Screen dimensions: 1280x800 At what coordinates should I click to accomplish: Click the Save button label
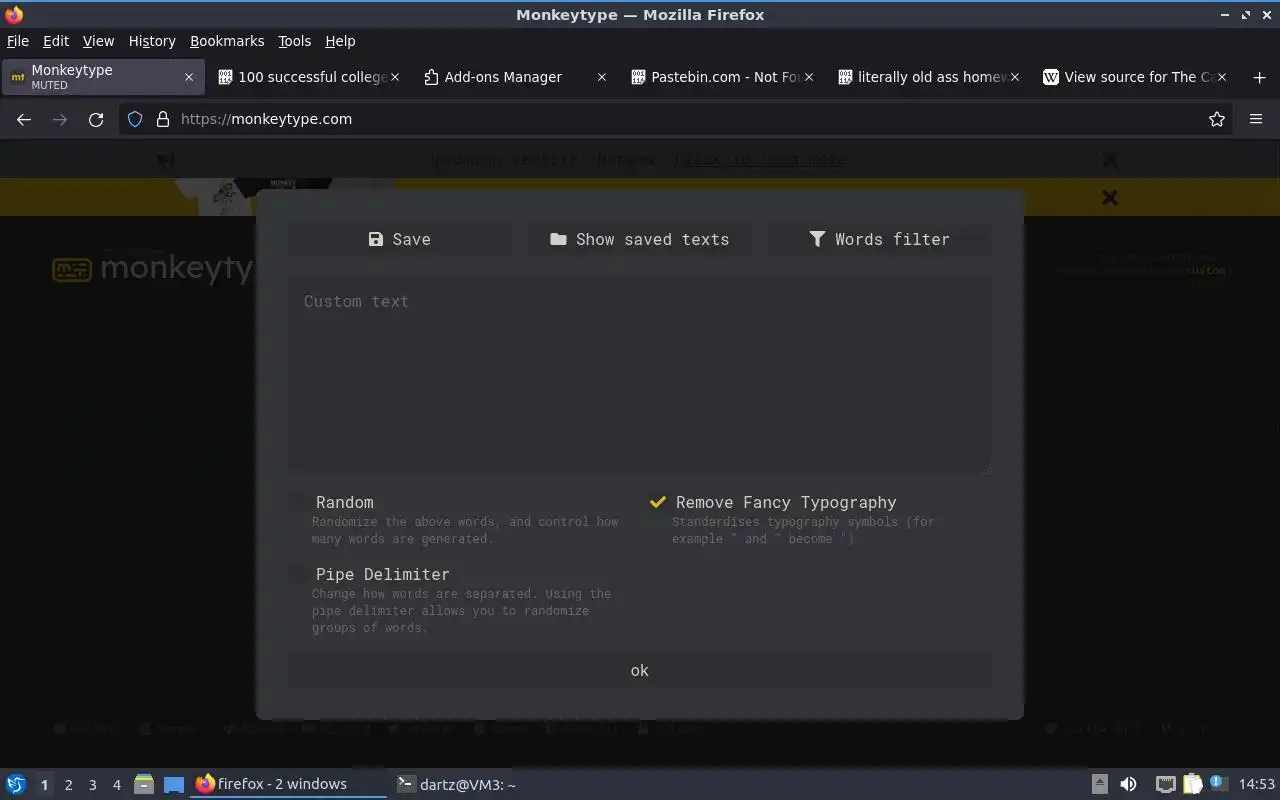411,239
